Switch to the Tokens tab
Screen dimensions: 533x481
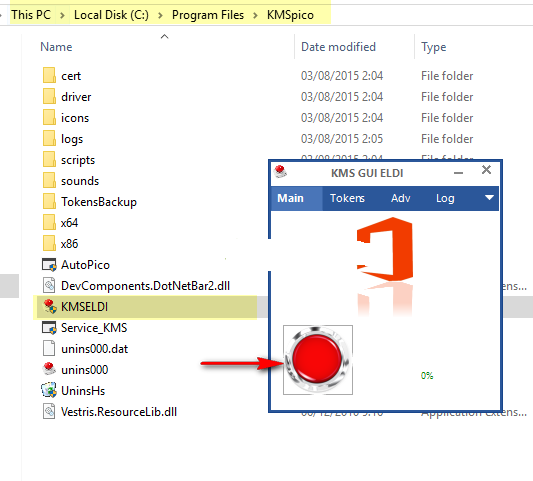pyautogui.click(x=347, y=198)
